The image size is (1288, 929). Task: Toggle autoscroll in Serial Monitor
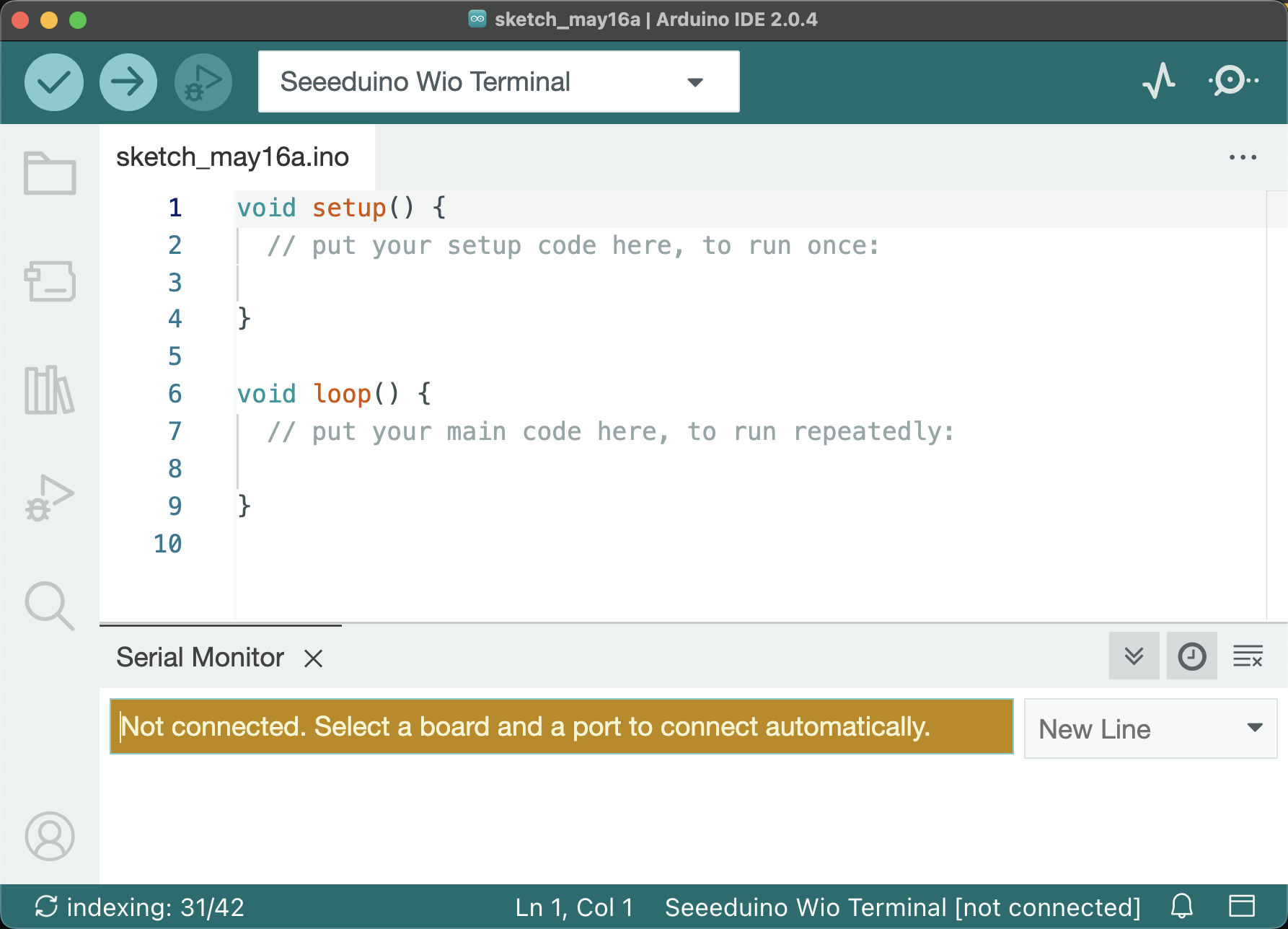tap(1134, 656)
